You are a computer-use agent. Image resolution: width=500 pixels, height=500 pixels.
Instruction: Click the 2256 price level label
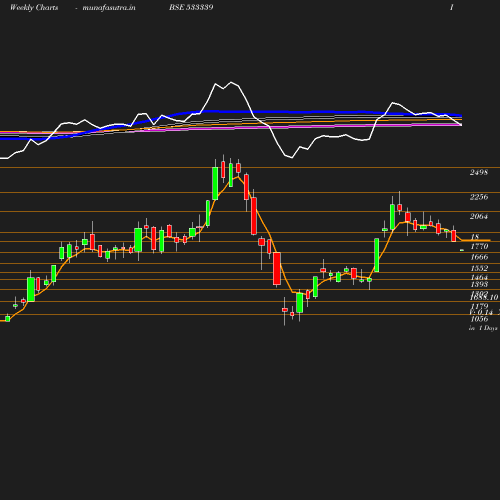(479, 197)
